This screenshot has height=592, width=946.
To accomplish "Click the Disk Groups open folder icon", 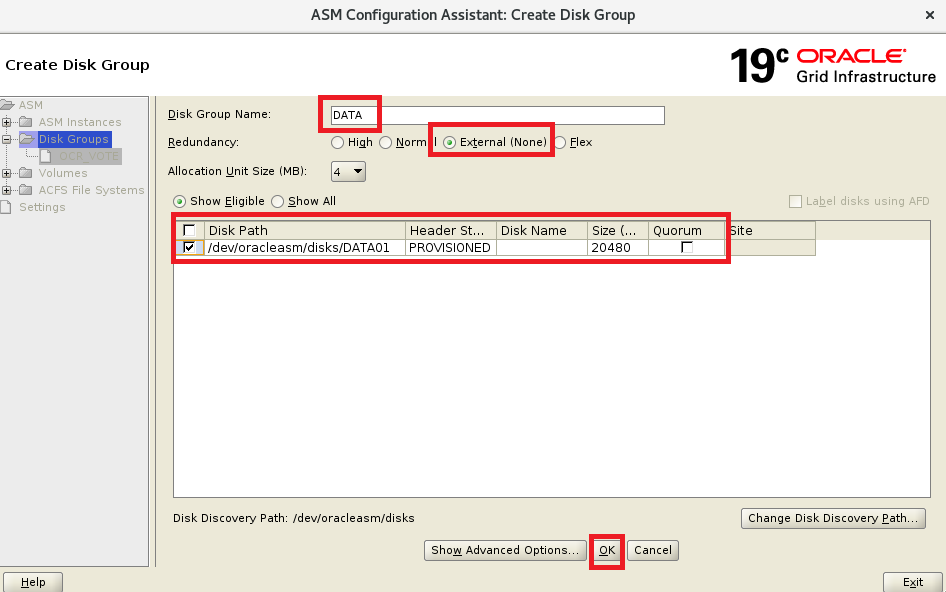I will click(x=27, y=139).
